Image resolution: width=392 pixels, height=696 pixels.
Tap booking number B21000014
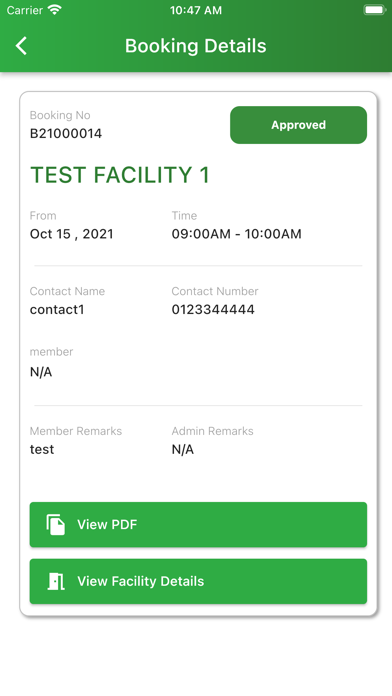click(66, 134)
